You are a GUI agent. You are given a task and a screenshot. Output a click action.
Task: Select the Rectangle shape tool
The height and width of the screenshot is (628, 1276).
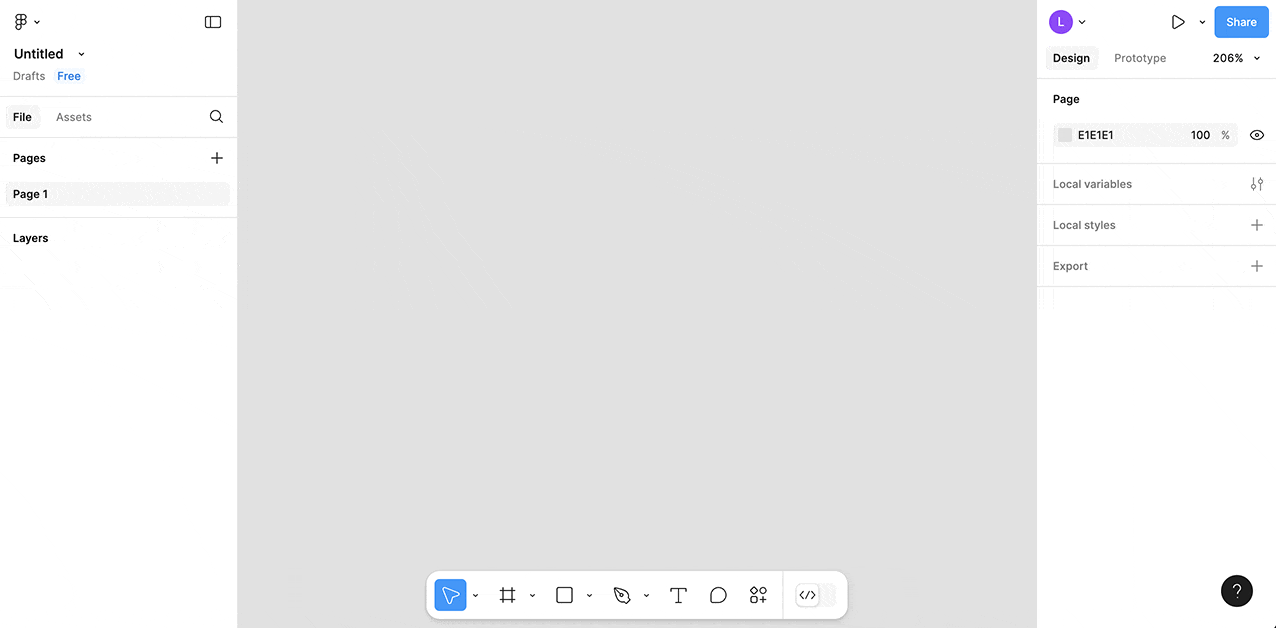564,596
